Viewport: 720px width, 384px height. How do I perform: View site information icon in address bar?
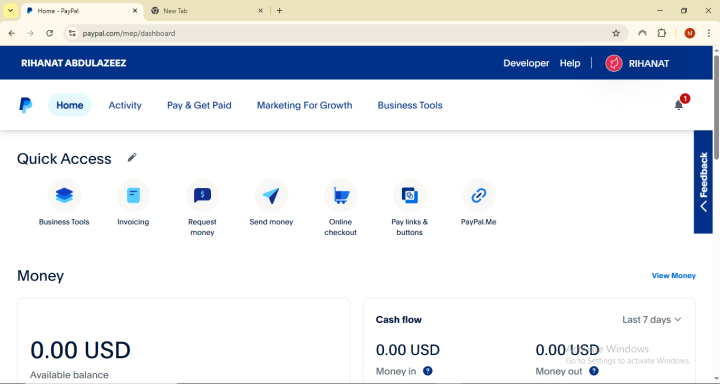click(72, 33)
